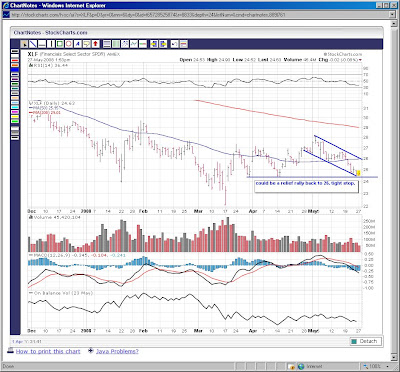Pick the yellow color swatch
The image size is (400, 372).
pyautogui.click(x=15, y=116)
